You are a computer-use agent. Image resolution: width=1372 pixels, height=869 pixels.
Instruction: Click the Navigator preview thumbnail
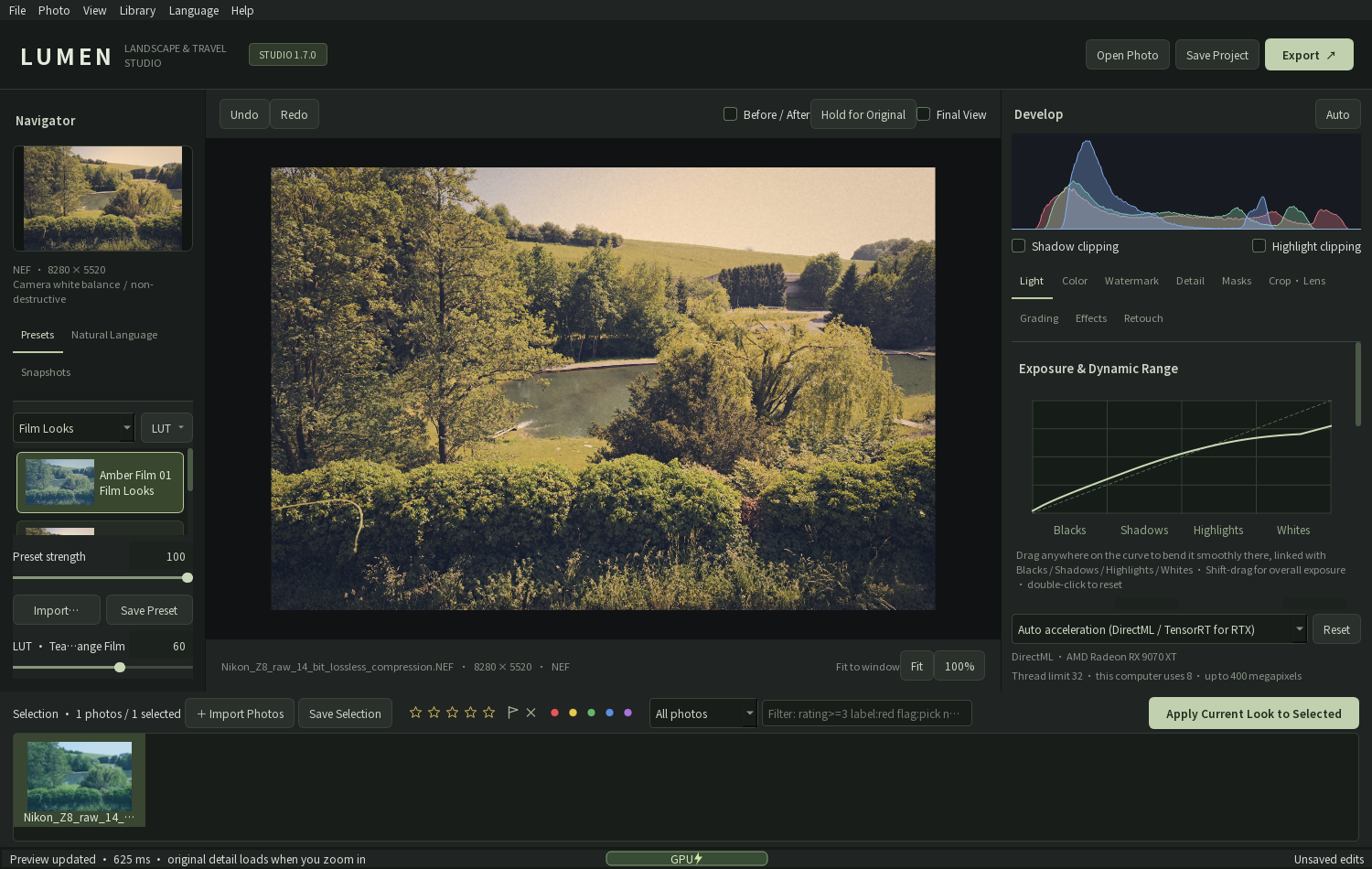(102, 198)
